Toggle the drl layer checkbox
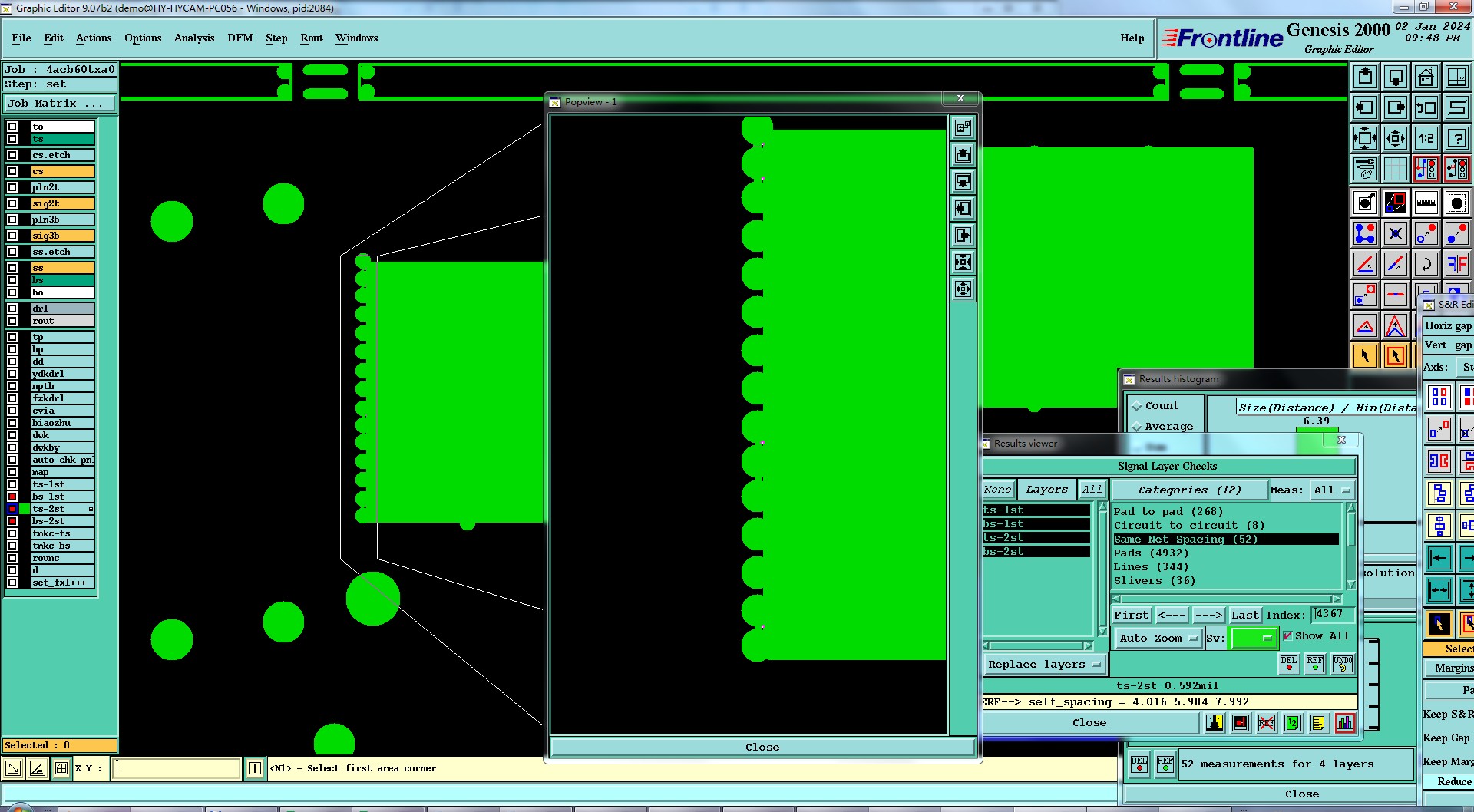The height and width of the screenshot is (812, 1474). 12,309
